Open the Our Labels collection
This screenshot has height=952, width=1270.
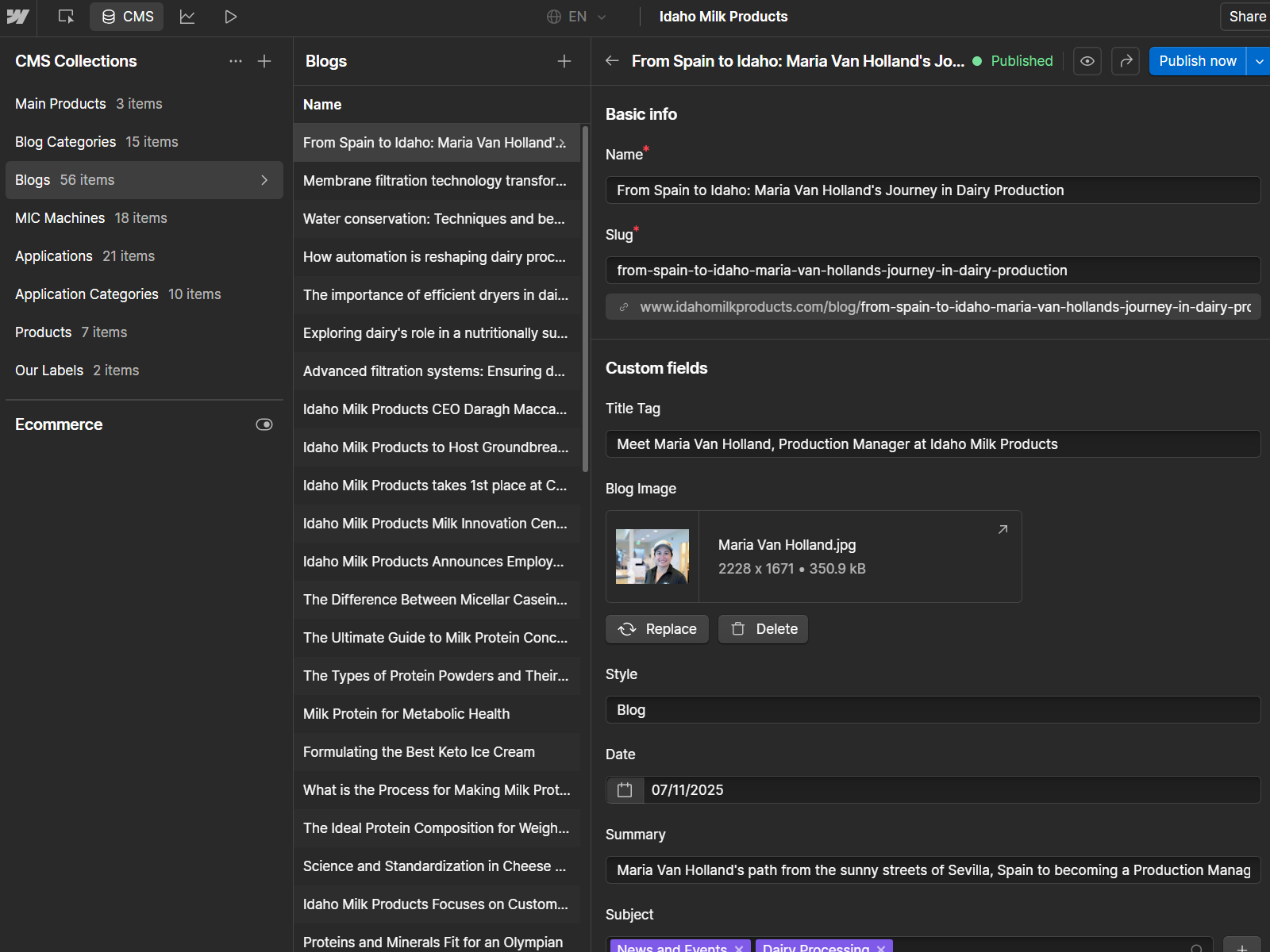click(x=144, y=370)
